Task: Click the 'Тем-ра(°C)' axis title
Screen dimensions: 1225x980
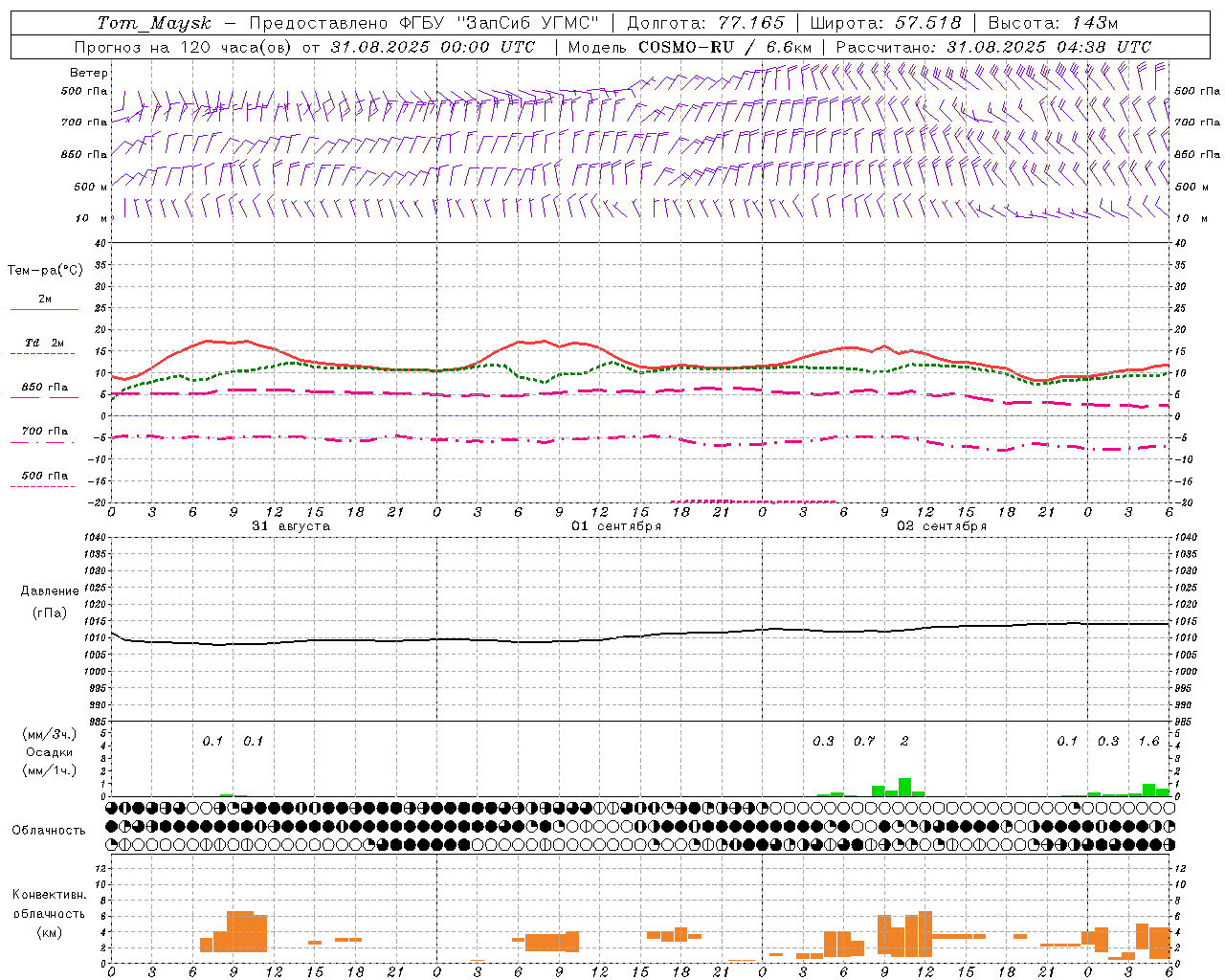Action: [x=45, y=271]
